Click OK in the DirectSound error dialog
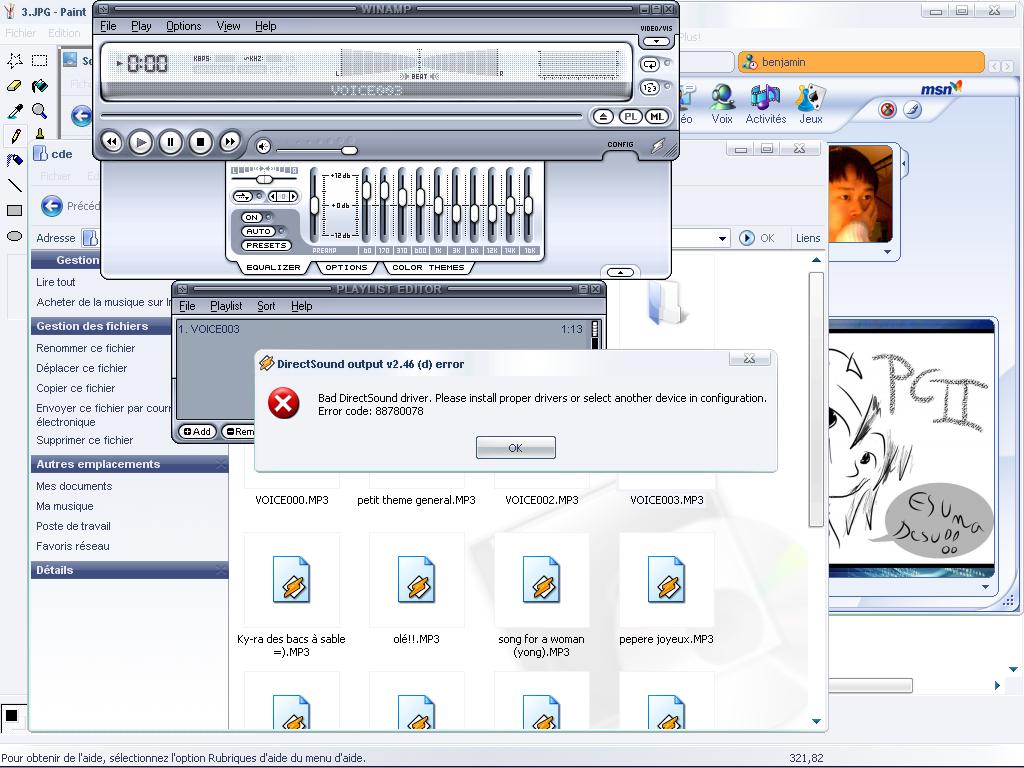The image size is (1024, 768). coord(515,448)
